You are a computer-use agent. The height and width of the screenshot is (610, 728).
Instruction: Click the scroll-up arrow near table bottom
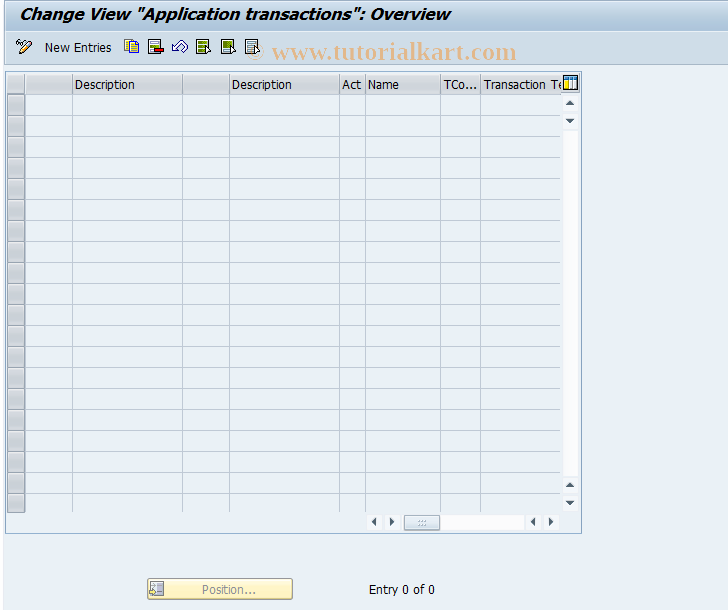coord(570,485)
